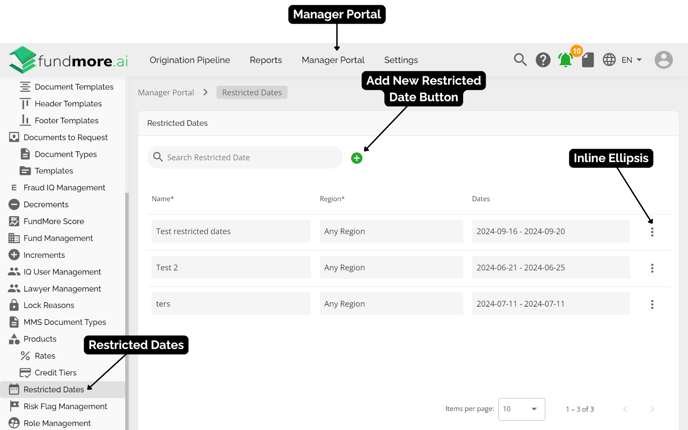Open ellipsis menu for Test 2 row
The image size is (688, 430).
tap(652, 268)
